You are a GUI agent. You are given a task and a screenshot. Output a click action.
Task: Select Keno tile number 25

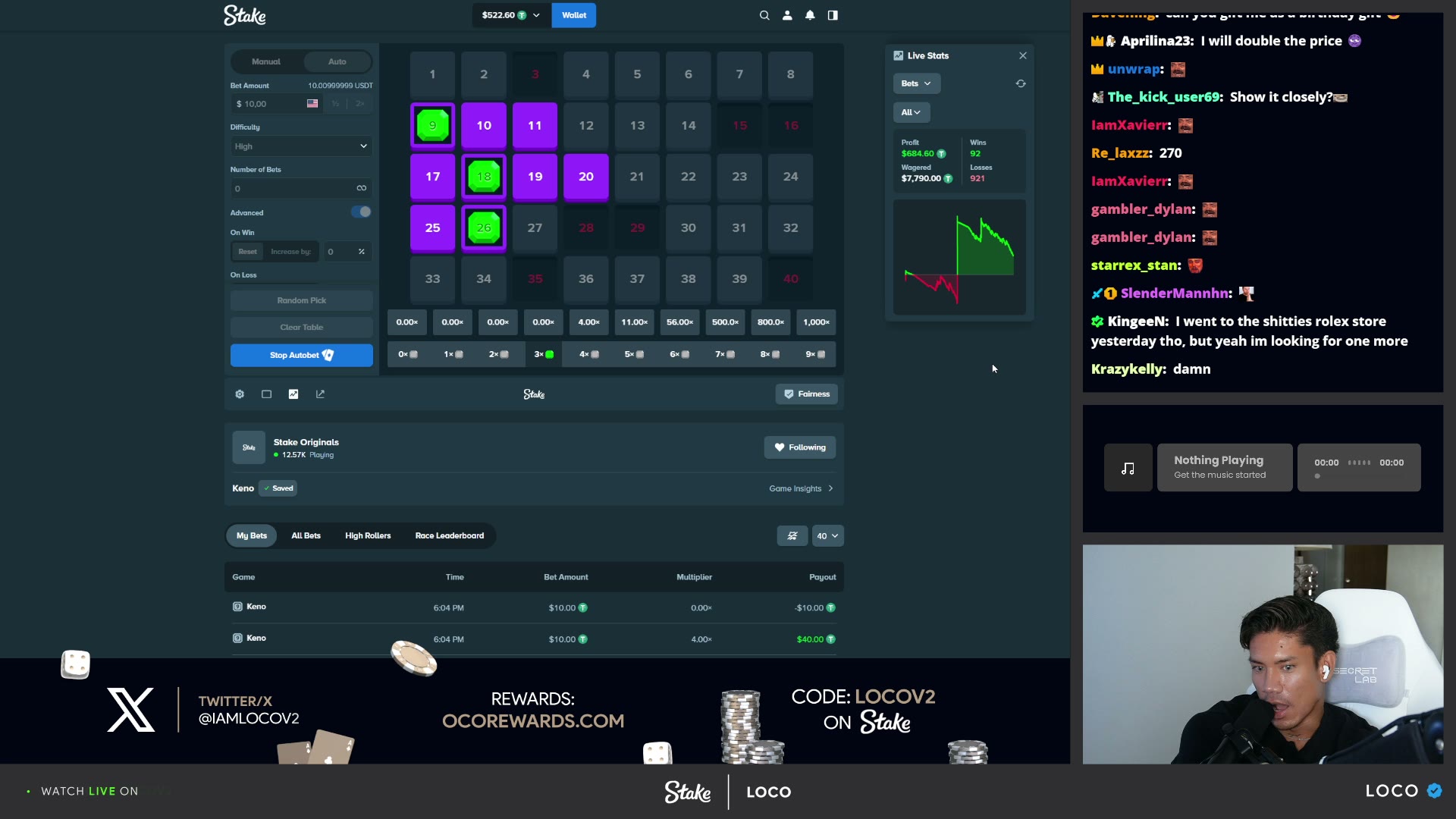click(432, 227)
